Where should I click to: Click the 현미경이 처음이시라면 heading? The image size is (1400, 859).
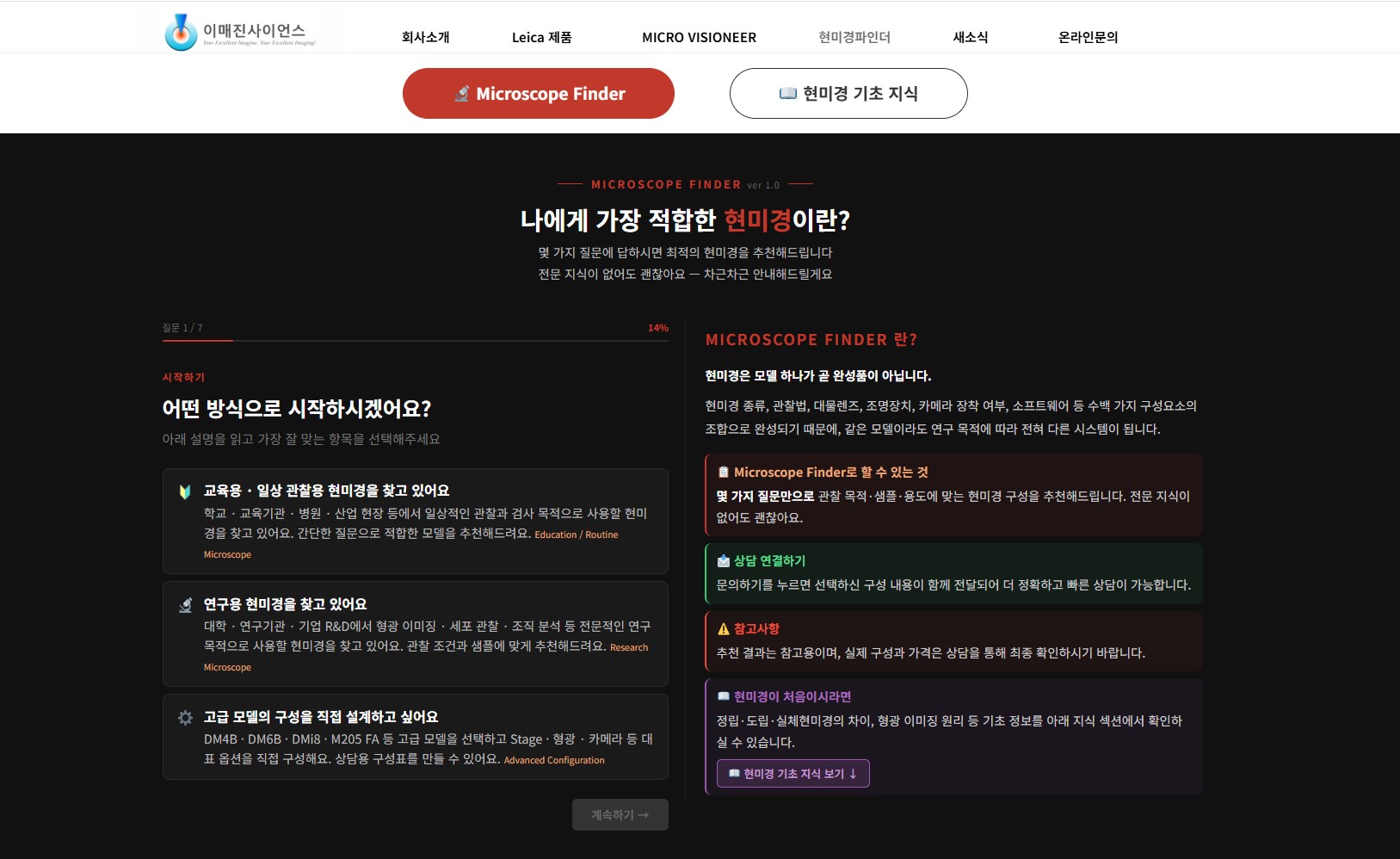coord(793,697)
